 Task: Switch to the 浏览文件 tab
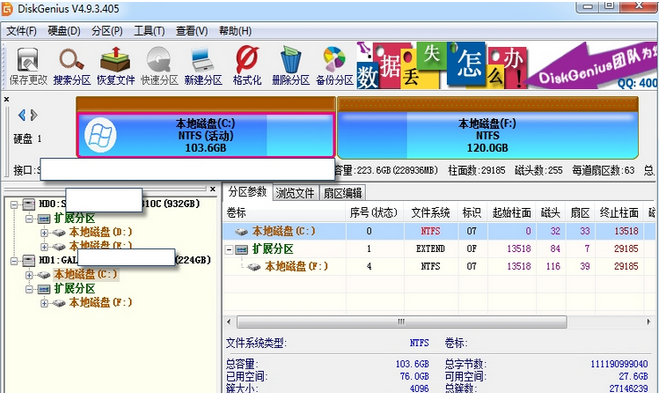(x=295, y=193)
